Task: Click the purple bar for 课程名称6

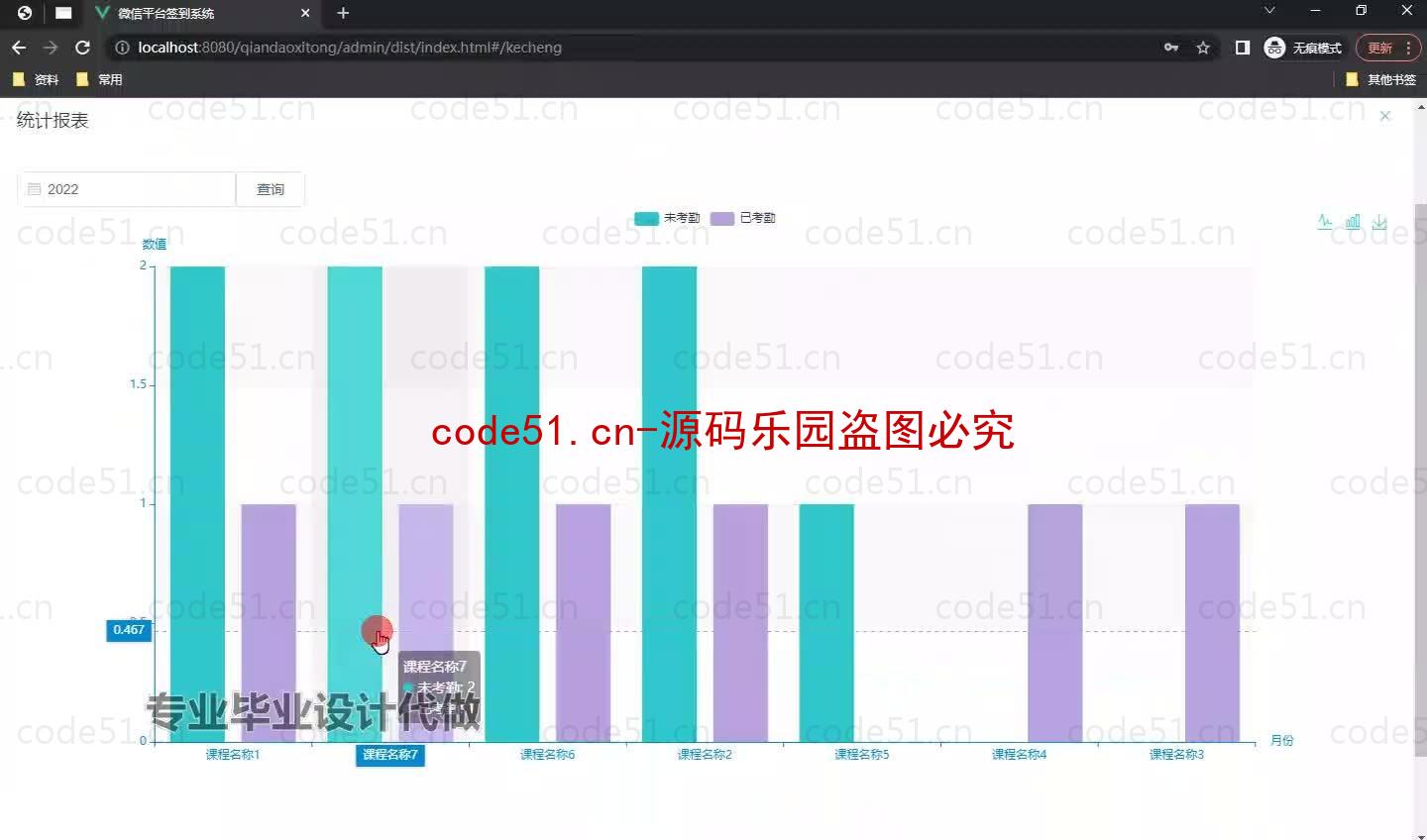Action: tap(583, 622)
